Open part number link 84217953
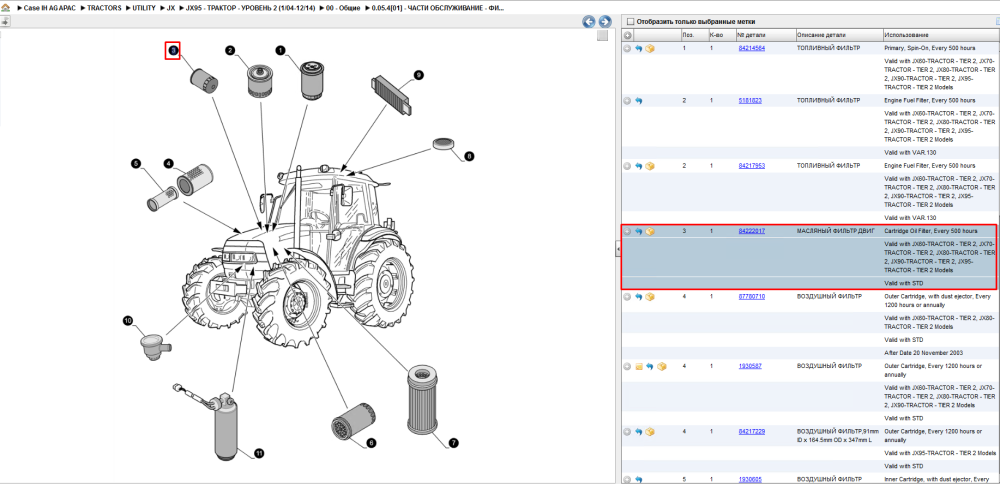 (x=751, y=166)
